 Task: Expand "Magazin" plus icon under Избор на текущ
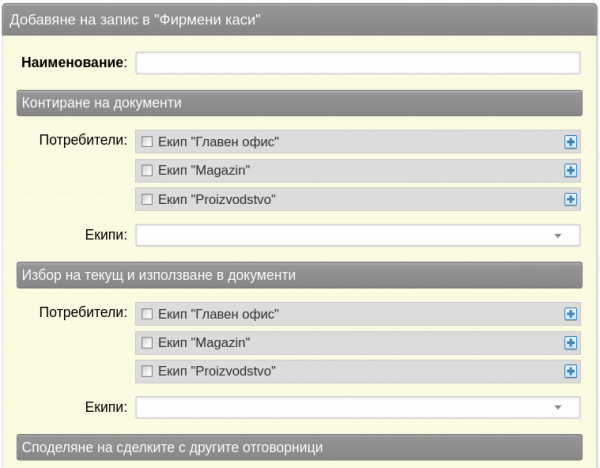tap(570, 342)
